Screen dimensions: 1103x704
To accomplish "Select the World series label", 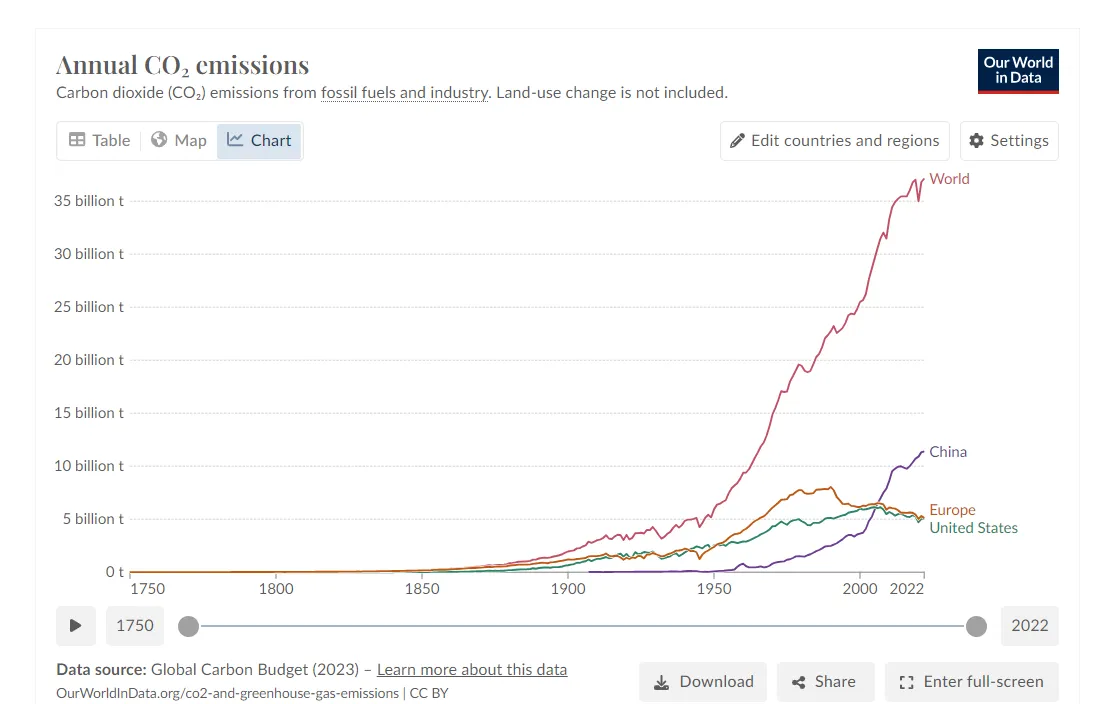I will [949, 179].
